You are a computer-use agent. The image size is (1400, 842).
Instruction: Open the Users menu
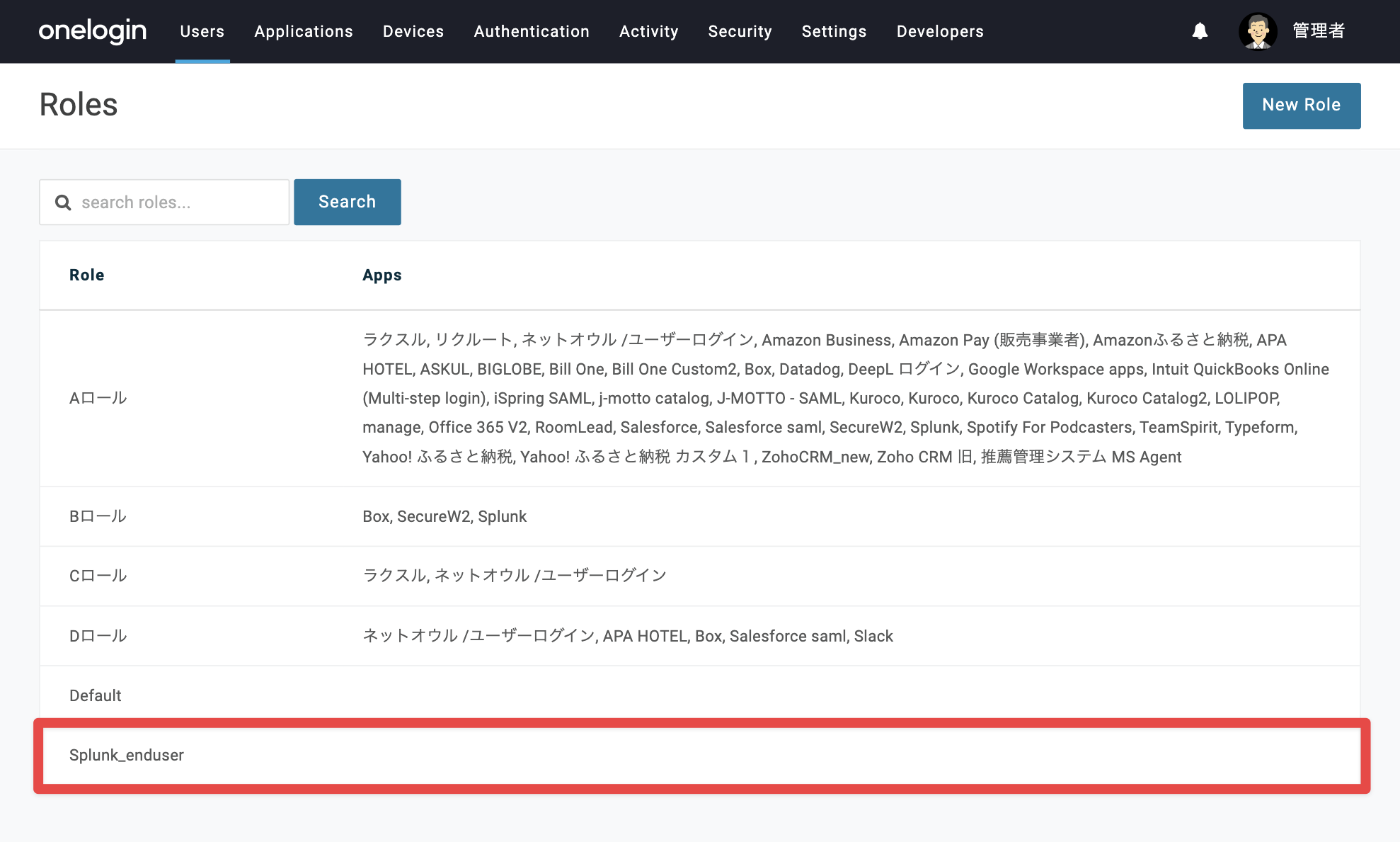point(202,31)
